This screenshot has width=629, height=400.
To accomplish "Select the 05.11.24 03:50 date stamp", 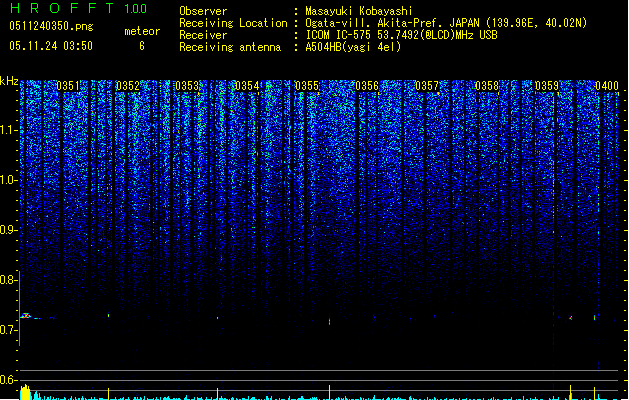I will coord(50,46).
